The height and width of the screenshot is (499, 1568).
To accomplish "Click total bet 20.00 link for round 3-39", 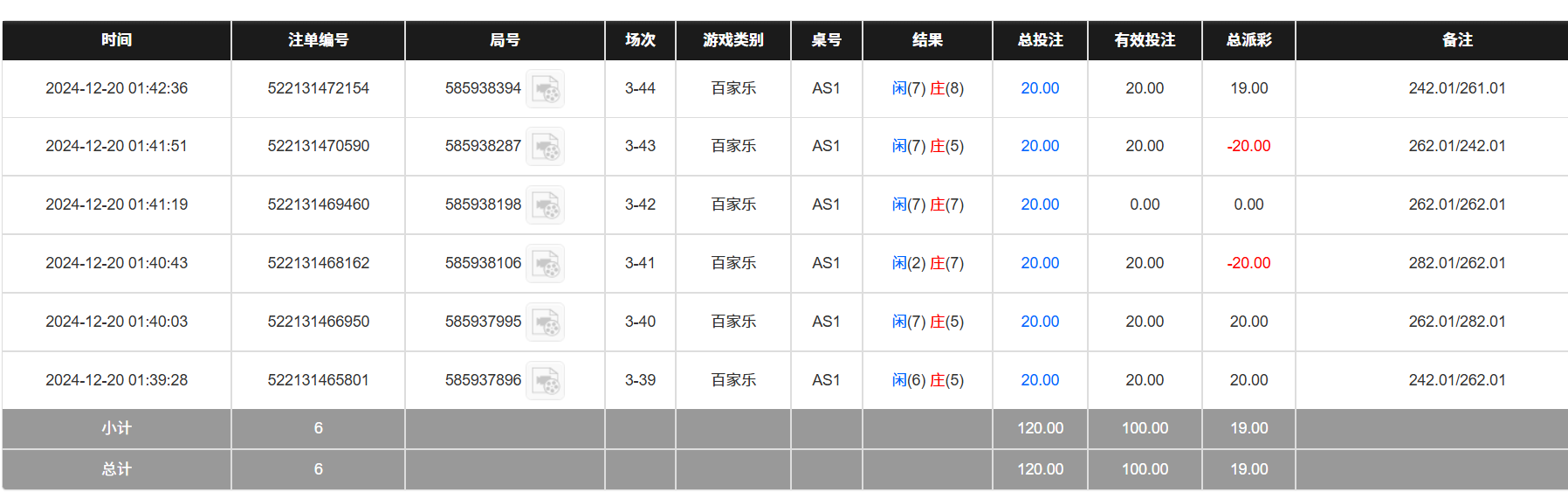I will (1040, 380).
